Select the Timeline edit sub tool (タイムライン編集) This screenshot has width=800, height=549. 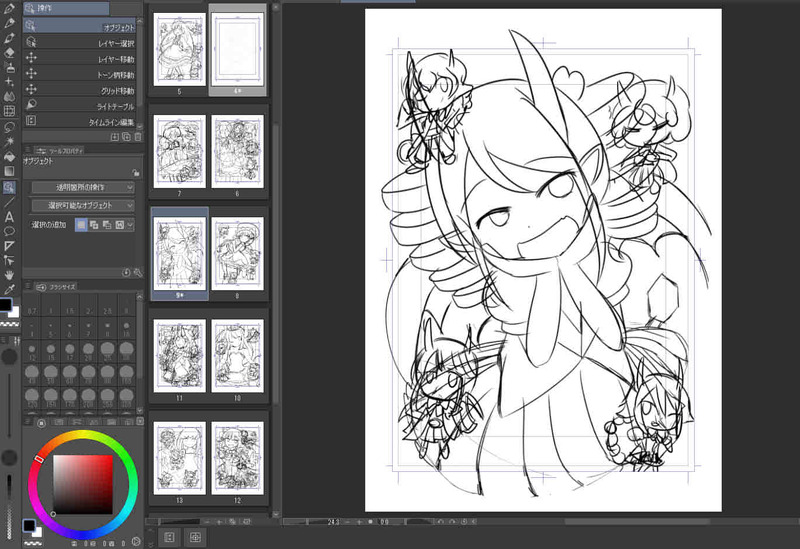point(80,121)
